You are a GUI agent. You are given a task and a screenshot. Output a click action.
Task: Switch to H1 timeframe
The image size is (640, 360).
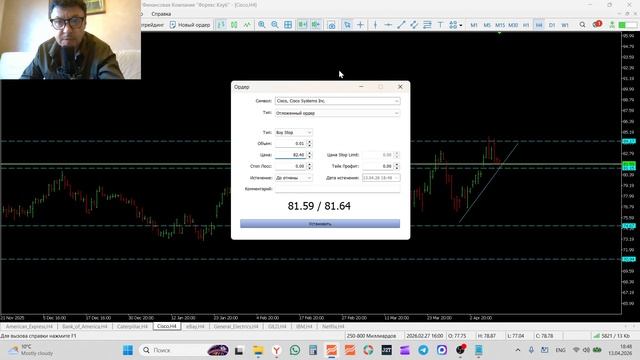[x=526, y=25]
